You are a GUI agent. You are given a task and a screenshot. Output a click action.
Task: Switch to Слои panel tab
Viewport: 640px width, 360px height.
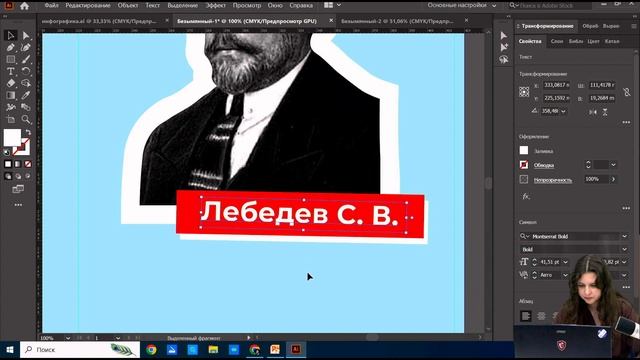pos(557,41)
